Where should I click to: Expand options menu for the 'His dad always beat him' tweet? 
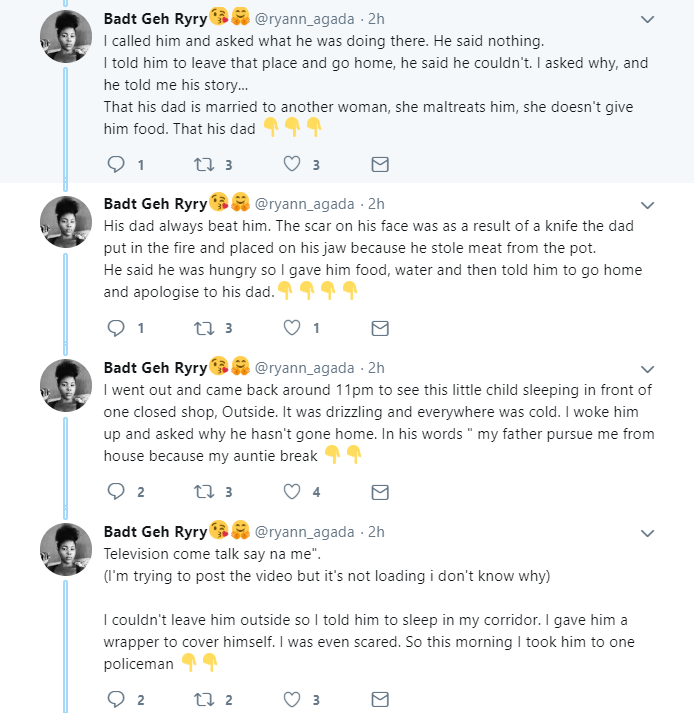(x=647, y=205)
